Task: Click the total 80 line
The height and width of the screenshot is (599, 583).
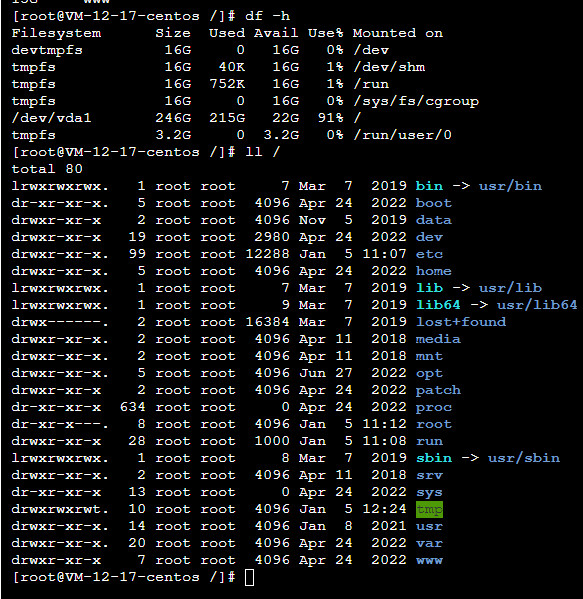Action: pyautogui.click(x=47, y=169)
